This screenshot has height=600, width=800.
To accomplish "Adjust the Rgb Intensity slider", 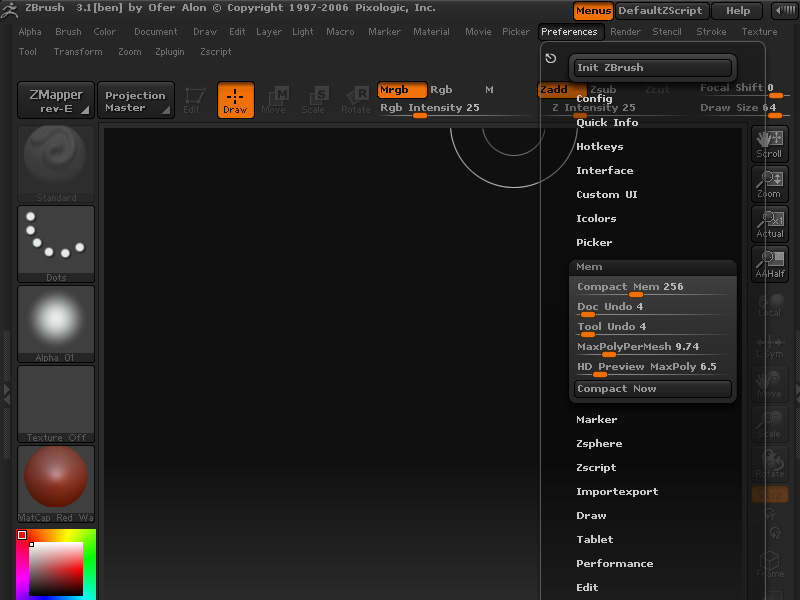I will click(x=456, y=109).
